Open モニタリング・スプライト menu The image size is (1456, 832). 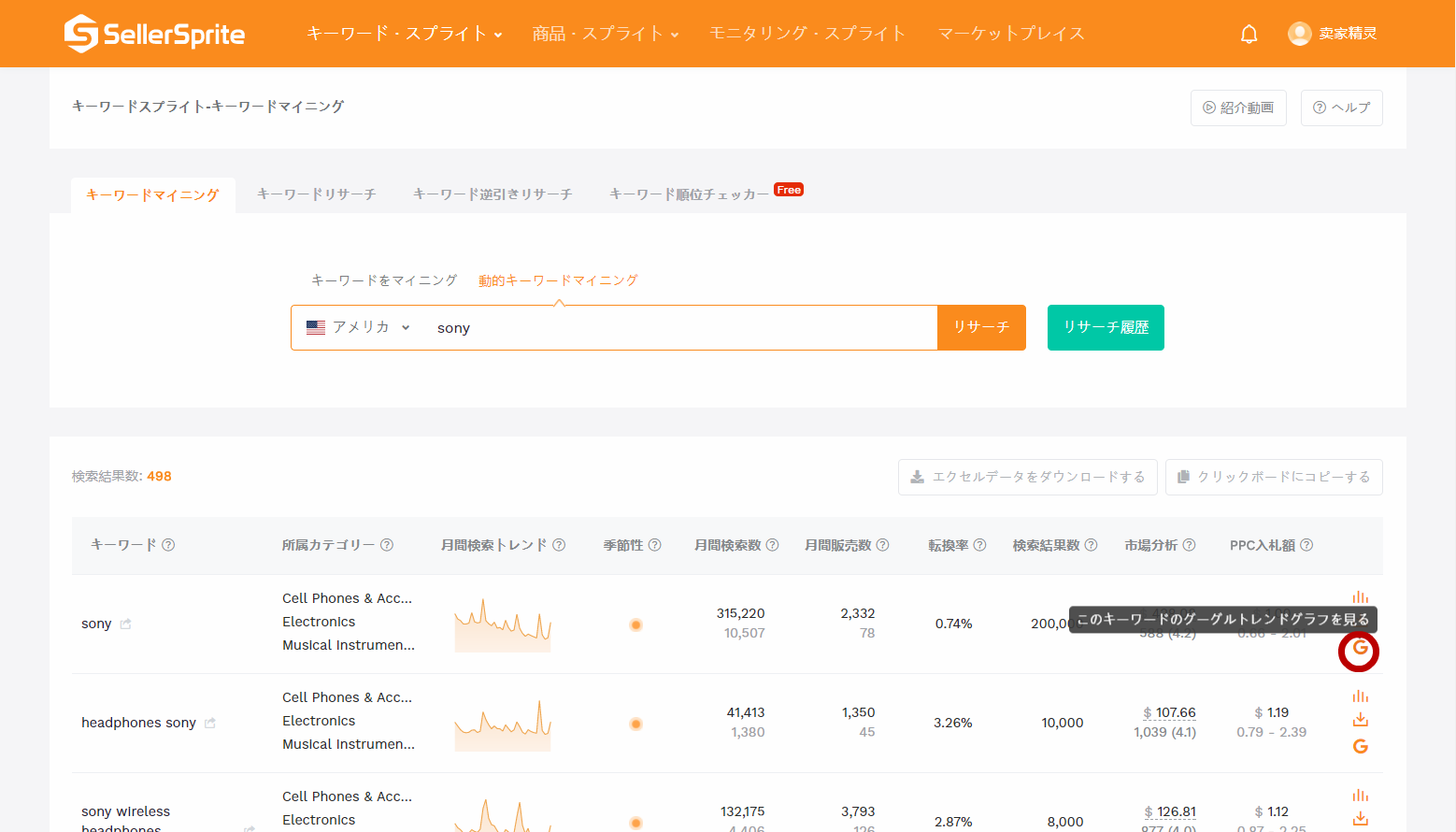(807, 34)
